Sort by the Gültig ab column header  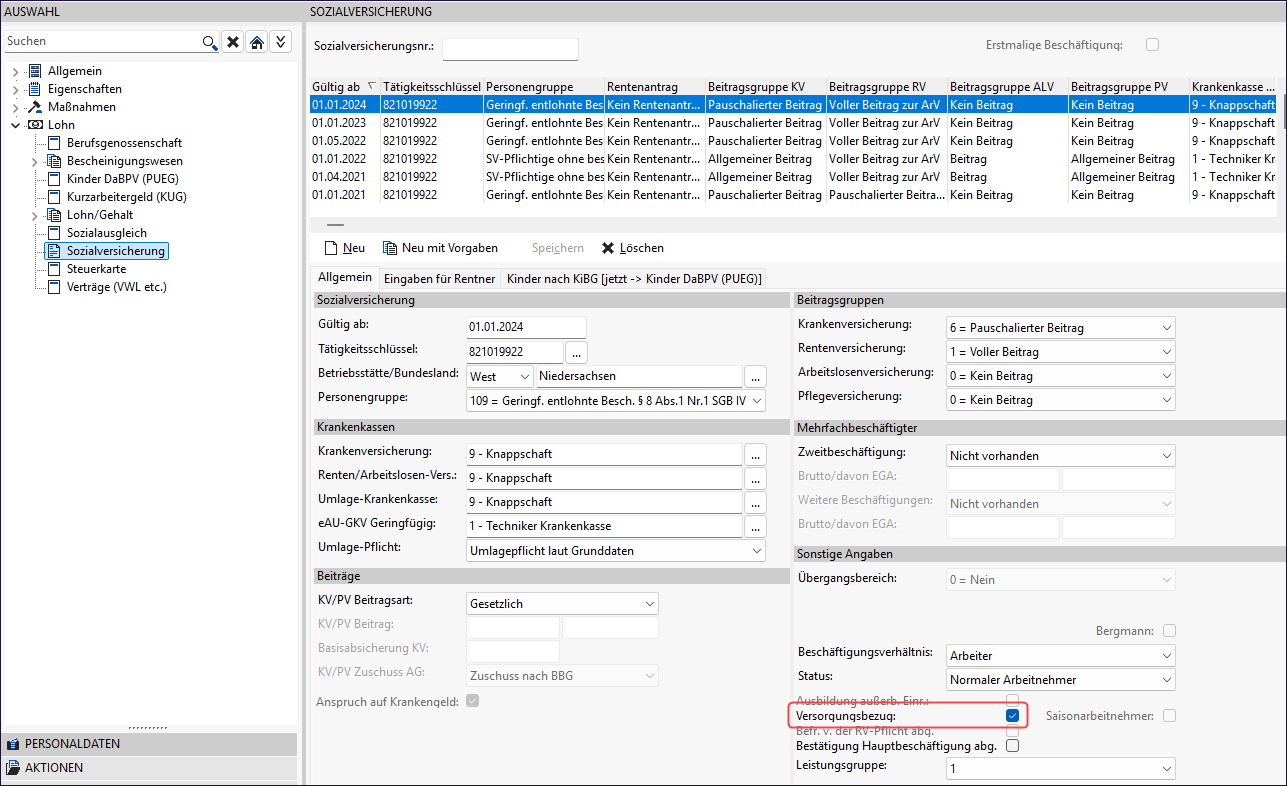(x=344, y=87)
